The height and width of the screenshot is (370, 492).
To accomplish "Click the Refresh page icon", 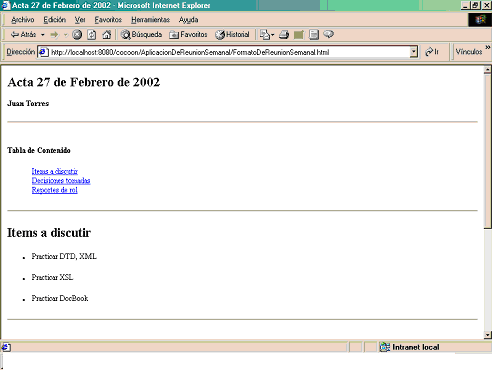I will [92, 35].
